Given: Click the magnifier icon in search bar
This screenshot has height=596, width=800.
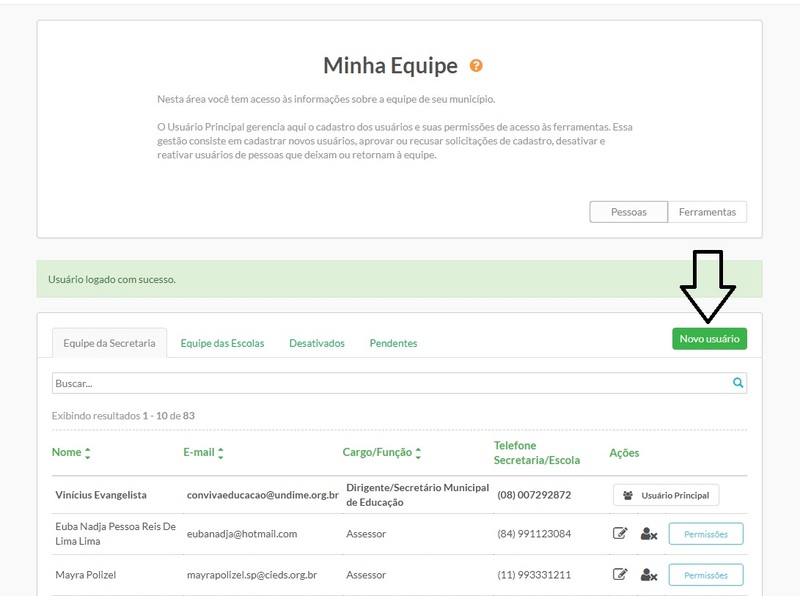Looking at the screenshot, I should click(738, 383).
